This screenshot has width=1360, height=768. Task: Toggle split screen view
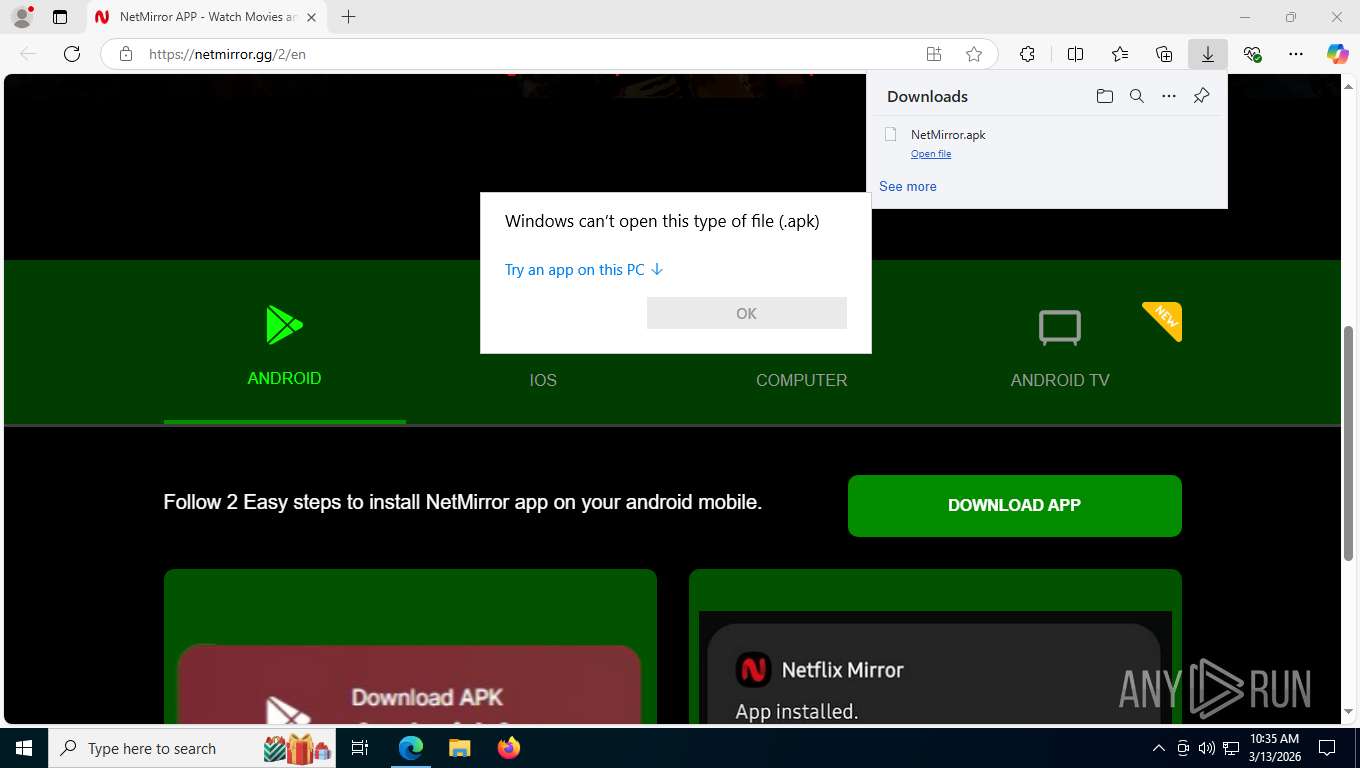pyautogui.click(x=1075, y=54)
